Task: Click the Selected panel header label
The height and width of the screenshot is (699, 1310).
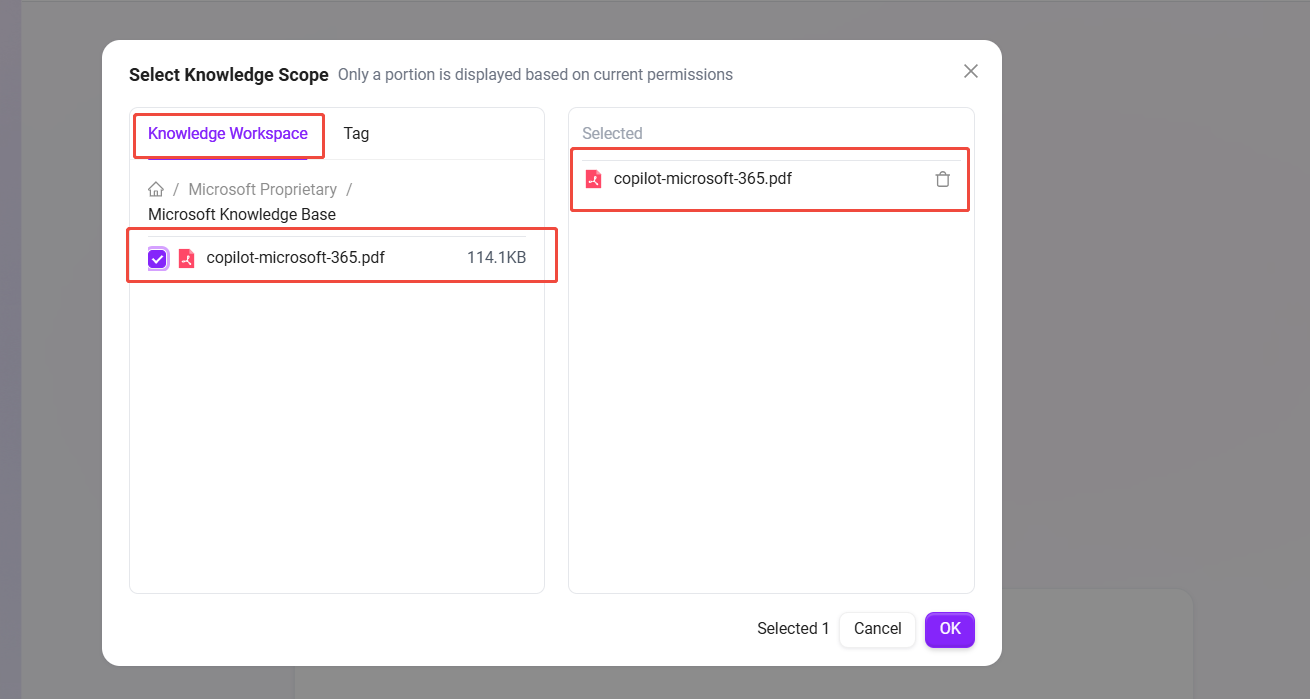Action: pos(612,133)
